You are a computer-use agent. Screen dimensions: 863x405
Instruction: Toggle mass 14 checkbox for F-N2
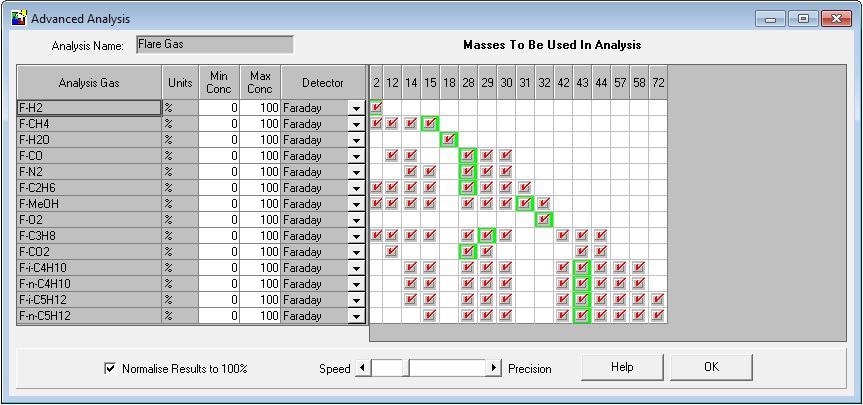[x=411, y=171]
